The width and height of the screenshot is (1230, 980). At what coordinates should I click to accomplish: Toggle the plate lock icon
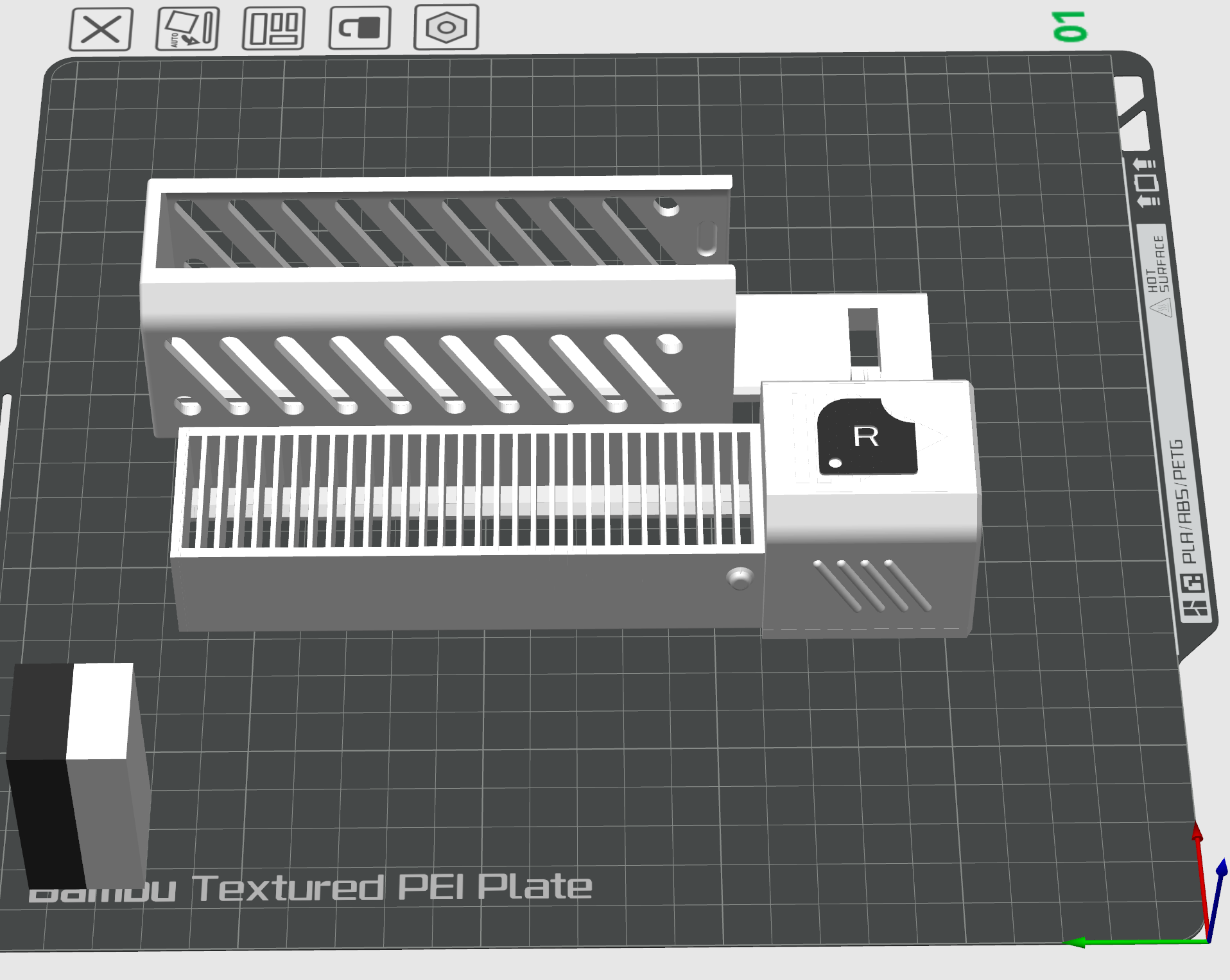(x=359, y=28)
